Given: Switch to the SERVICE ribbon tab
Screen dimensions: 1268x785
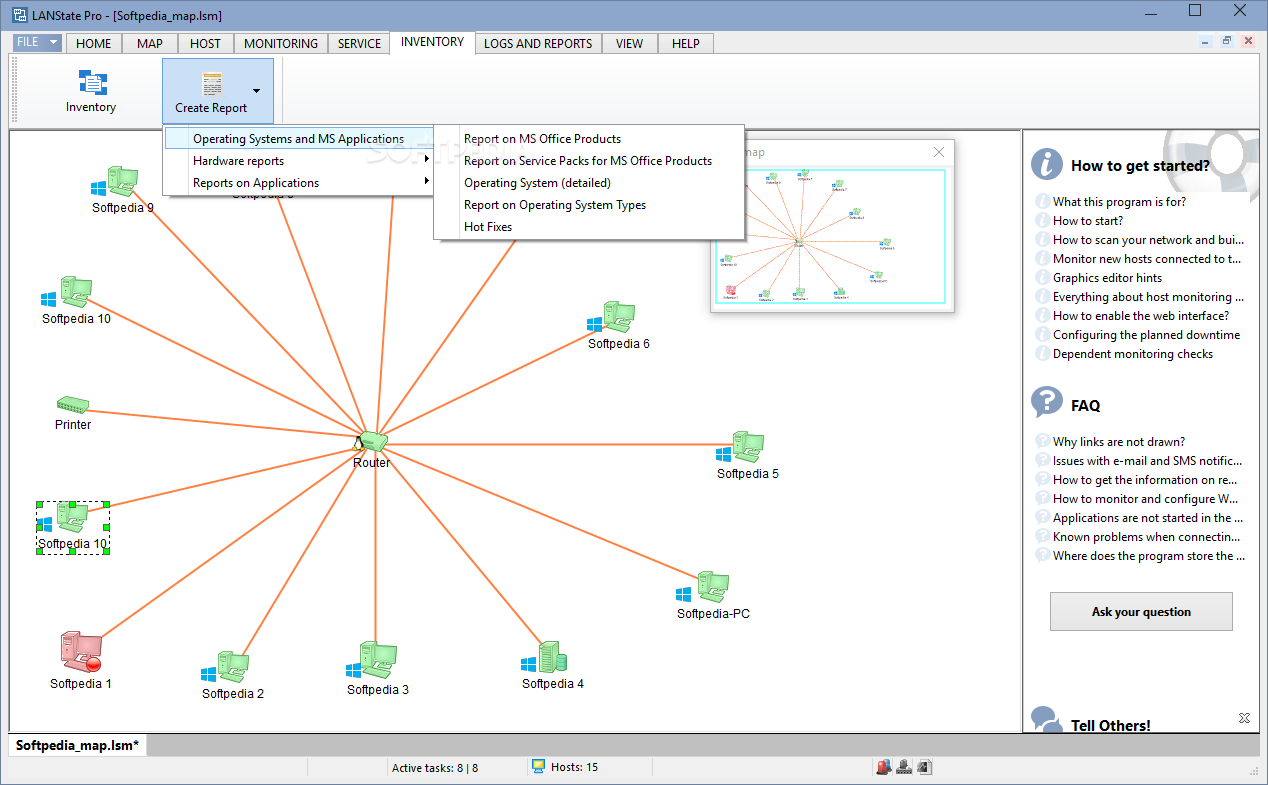Looking at the screenshot, I should coord(359,43).
